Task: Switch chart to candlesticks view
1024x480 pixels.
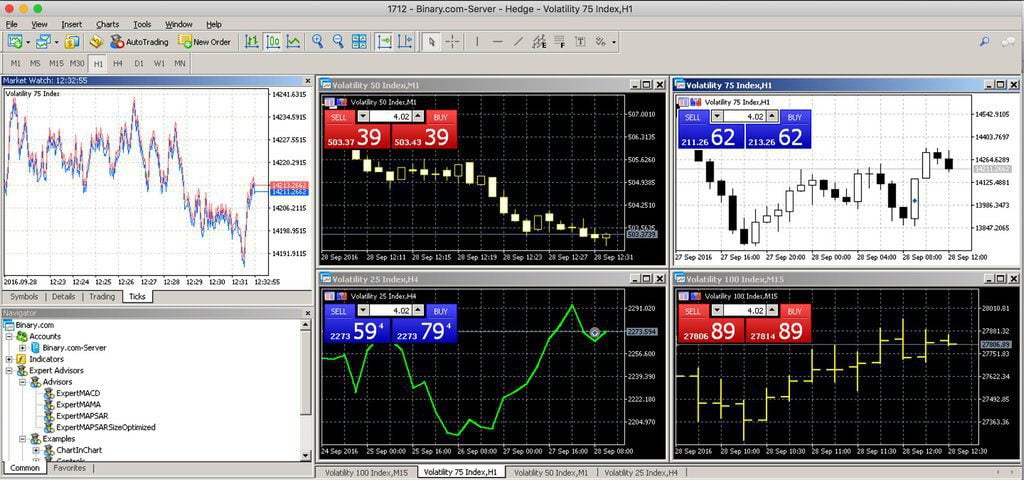Action: pyautogui.click(x=271, y=42)
